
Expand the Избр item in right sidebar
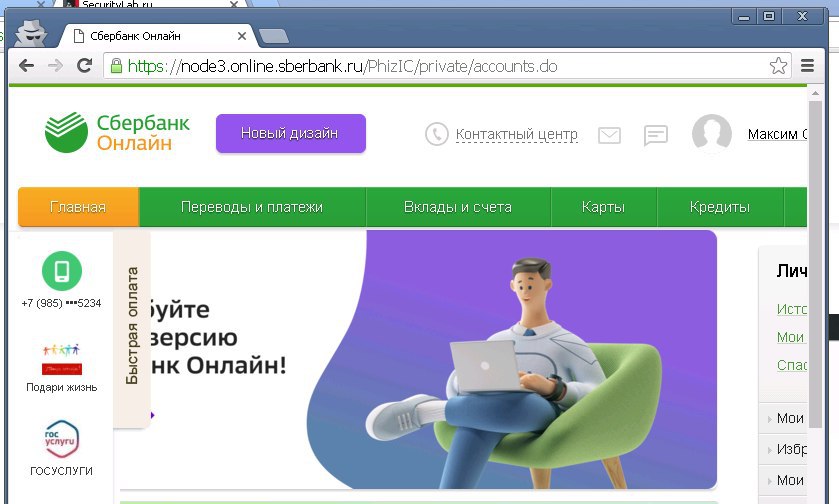[787, 449]
